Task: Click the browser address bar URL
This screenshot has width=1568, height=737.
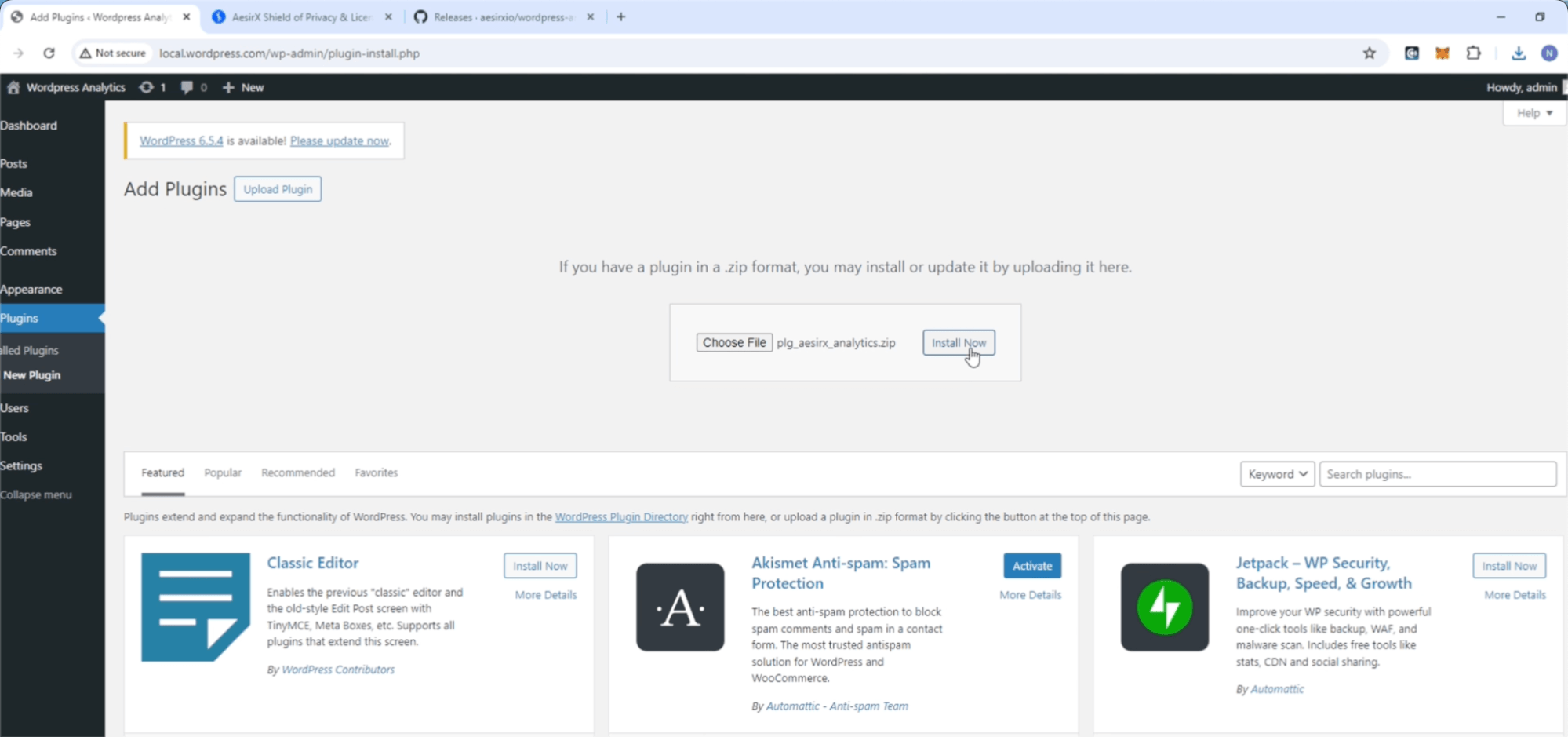Action: [x=289, y=53]
